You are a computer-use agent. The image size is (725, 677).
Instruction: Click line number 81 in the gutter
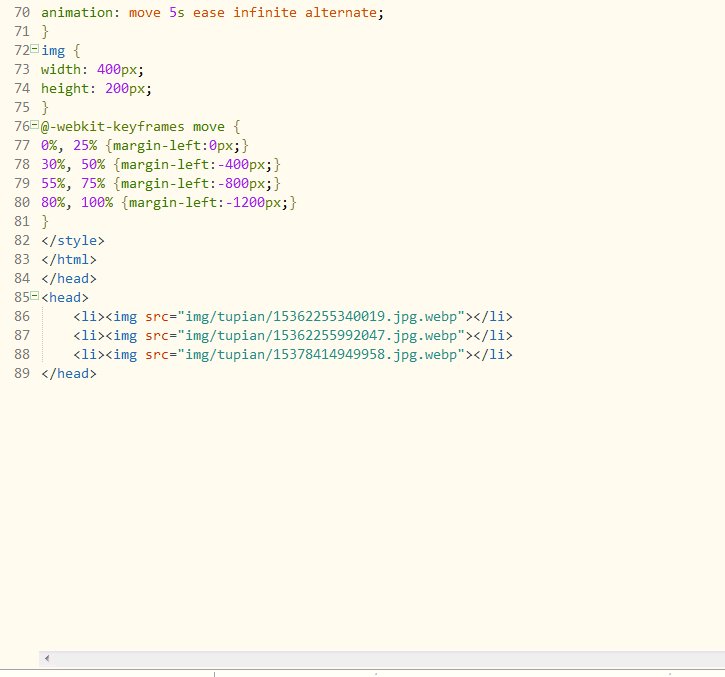[22, 222]
